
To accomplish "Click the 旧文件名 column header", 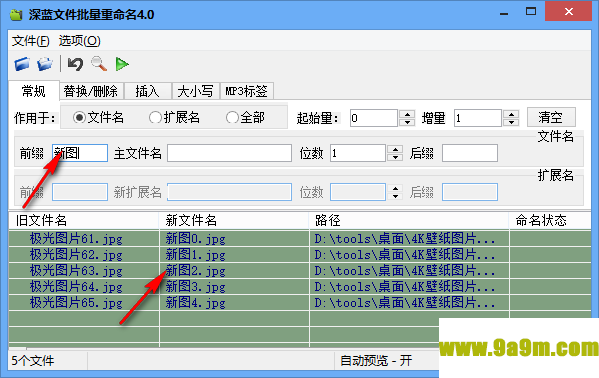I will (84, 220).
